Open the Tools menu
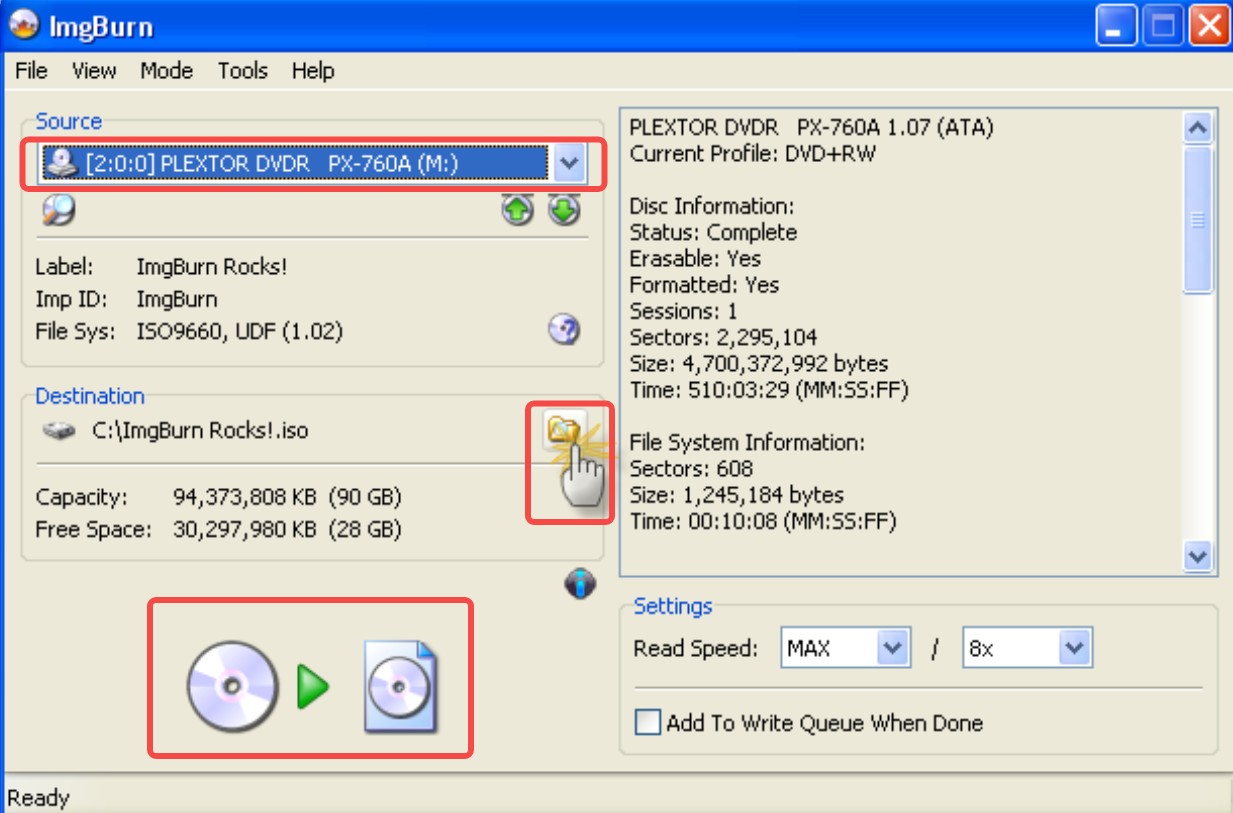The image size is (1233, 813). click(242, 71)
